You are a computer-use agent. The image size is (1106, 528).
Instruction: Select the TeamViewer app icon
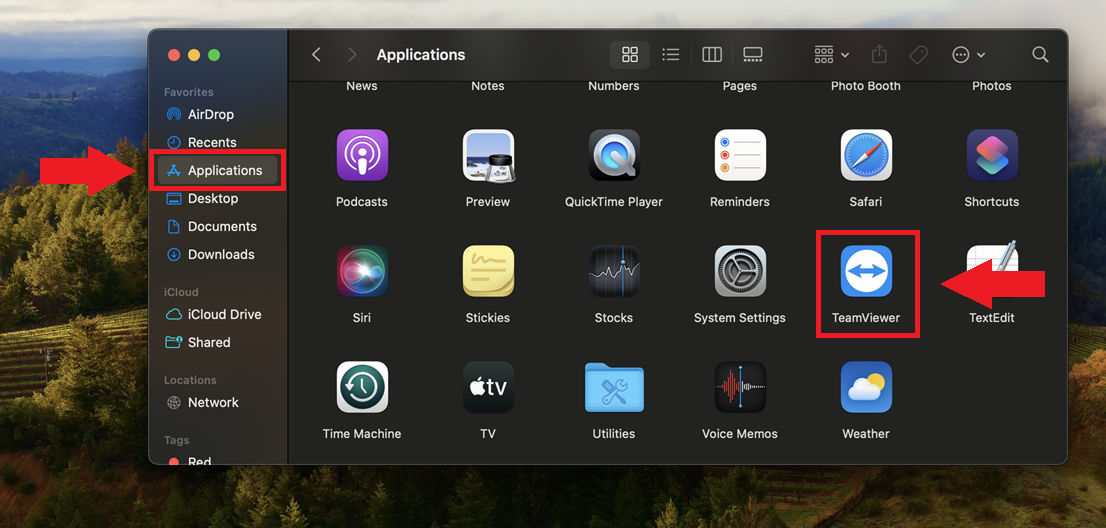pos(866,271)
